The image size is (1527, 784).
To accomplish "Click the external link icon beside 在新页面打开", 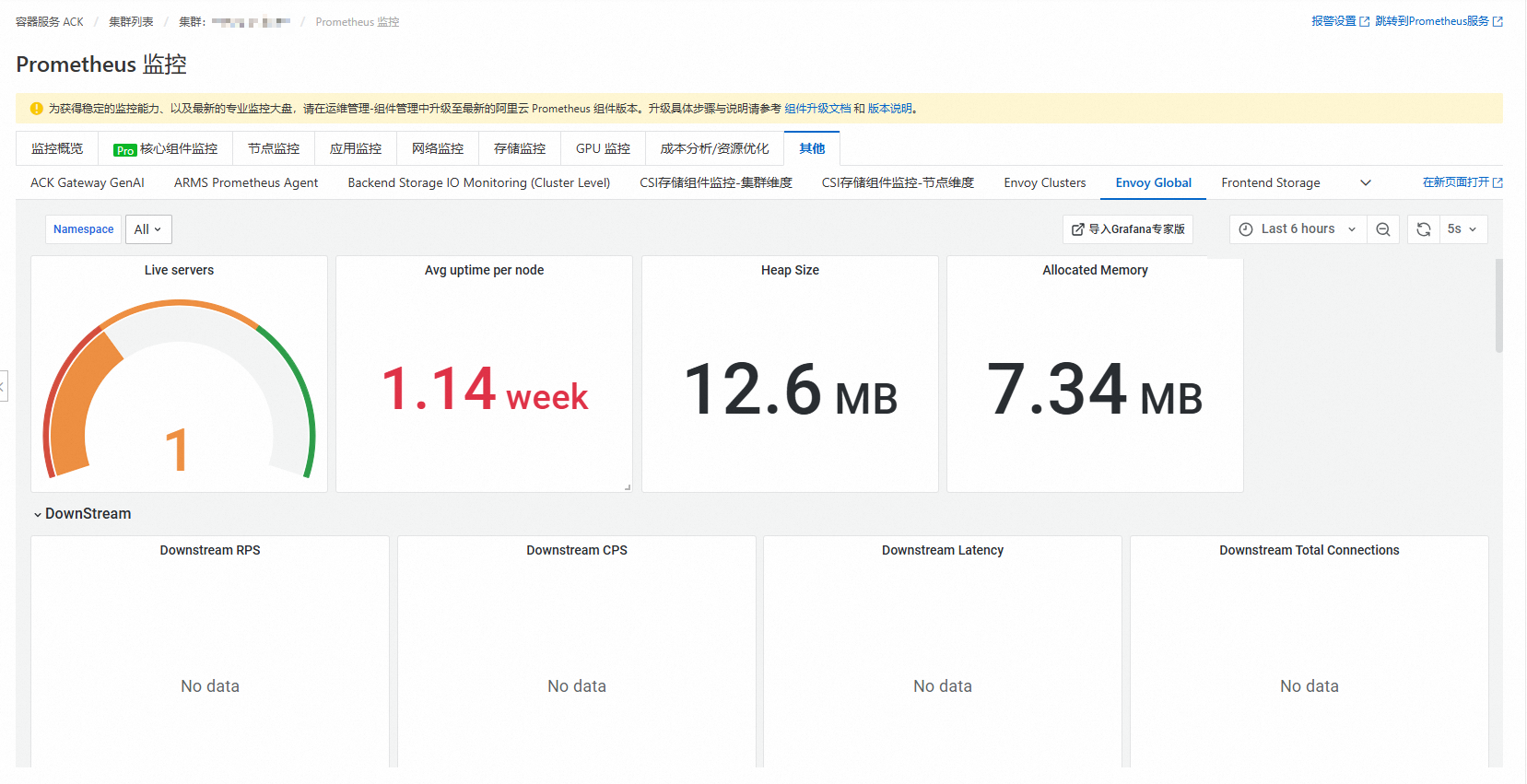I will coord(1498,182).
